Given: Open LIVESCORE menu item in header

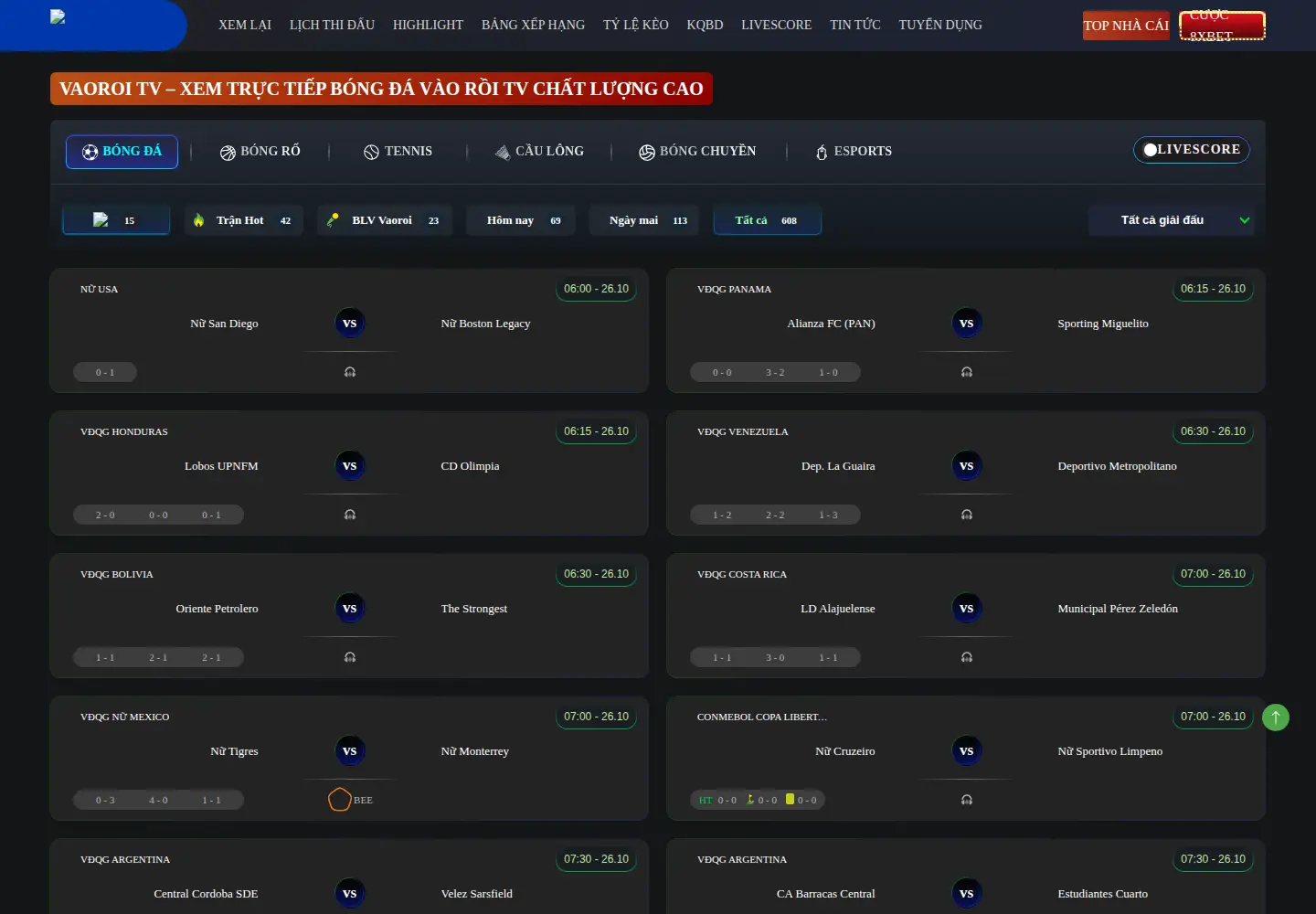Looking at the screenshot, I should [776, 26].
